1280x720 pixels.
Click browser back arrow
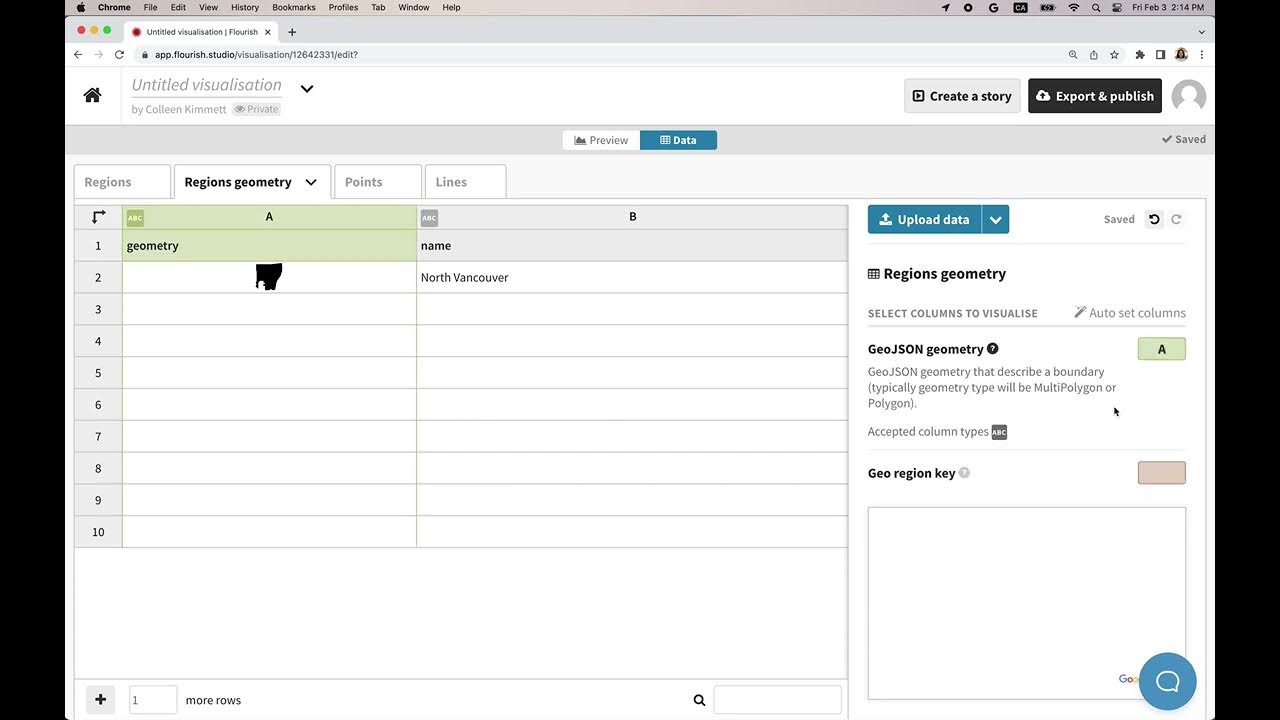click(78, 55)
